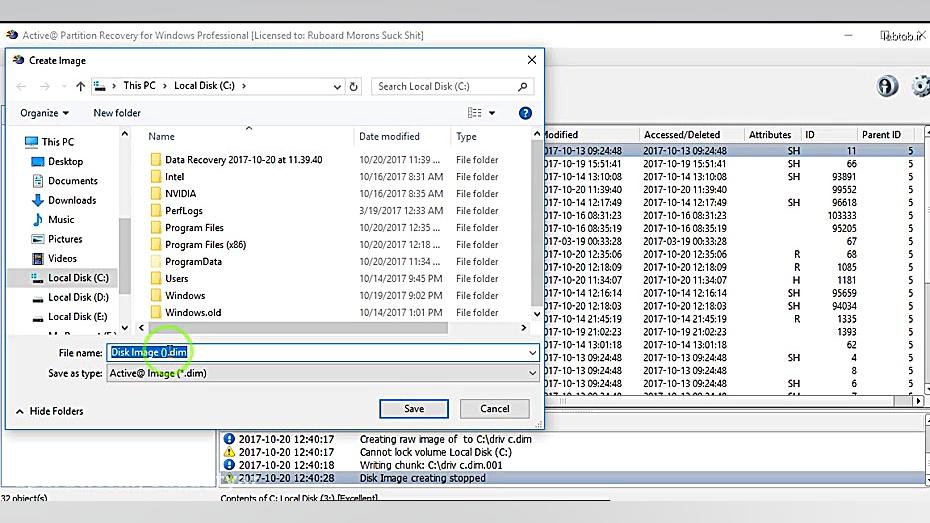The width and height of the screenshot is (930, 523).
Task: Go up one folder level
Action: (x=80, y=87)
